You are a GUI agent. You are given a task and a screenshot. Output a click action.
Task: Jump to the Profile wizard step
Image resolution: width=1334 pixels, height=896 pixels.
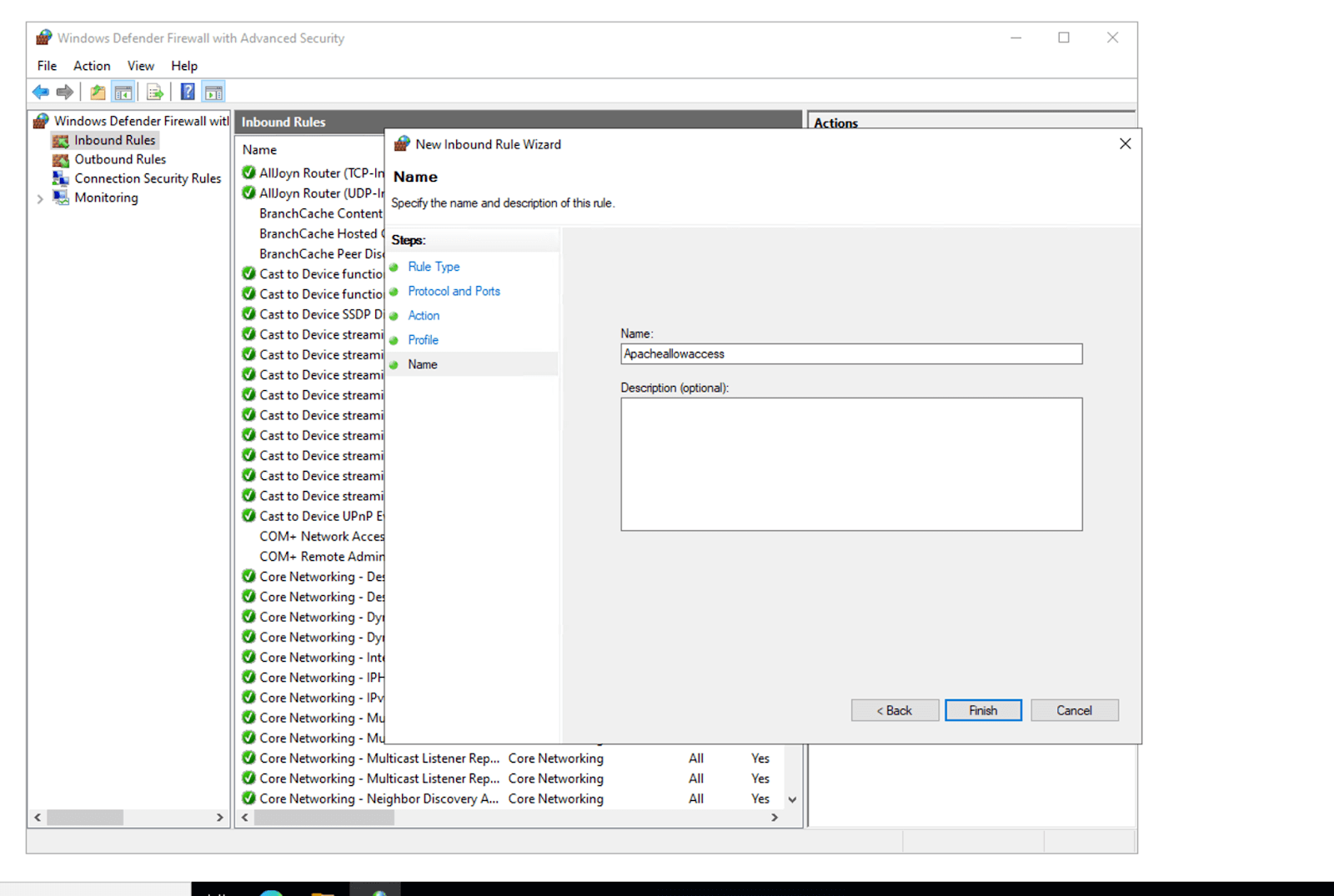423,340
